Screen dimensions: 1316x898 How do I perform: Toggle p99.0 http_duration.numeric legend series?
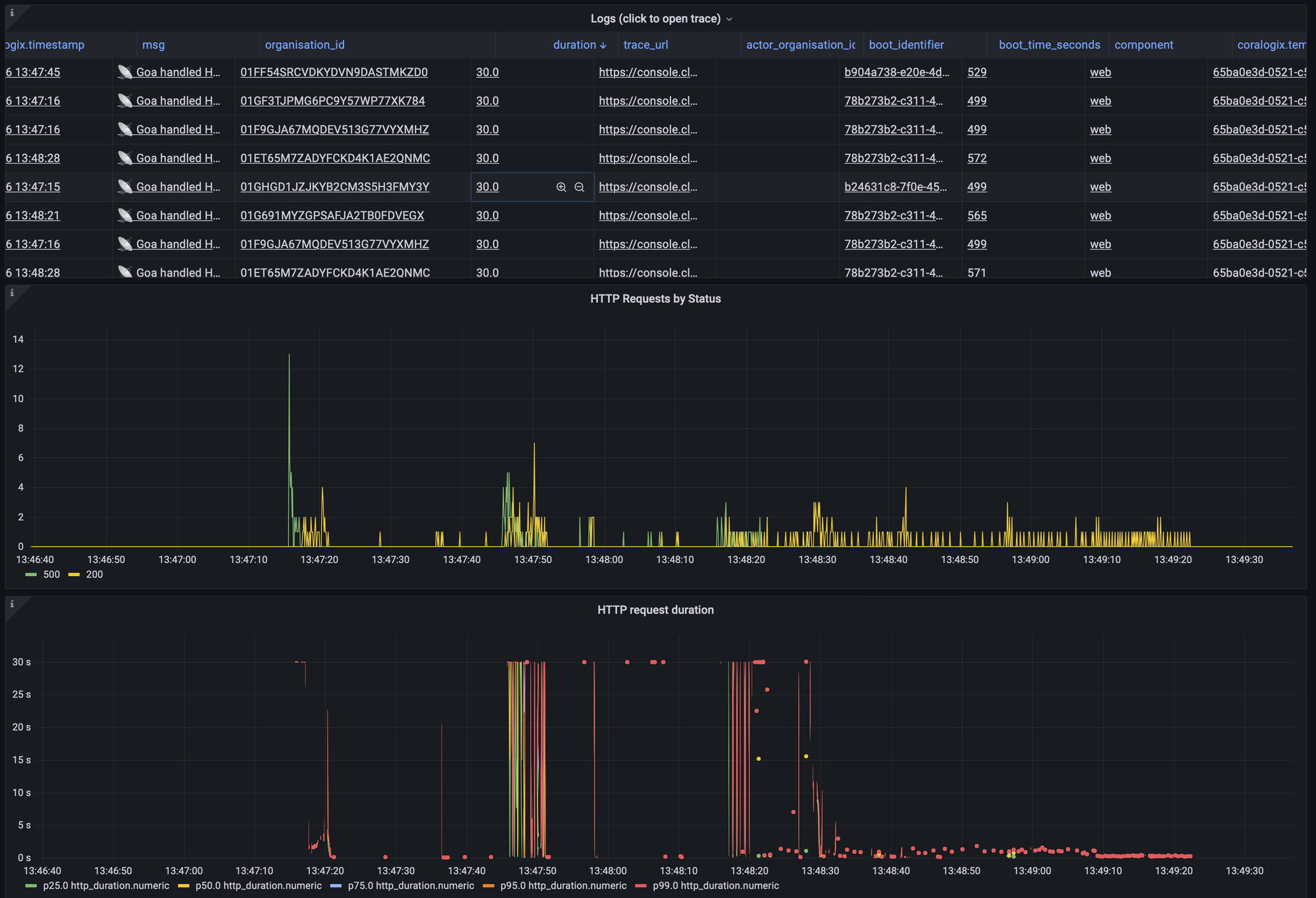coord(715,885)
